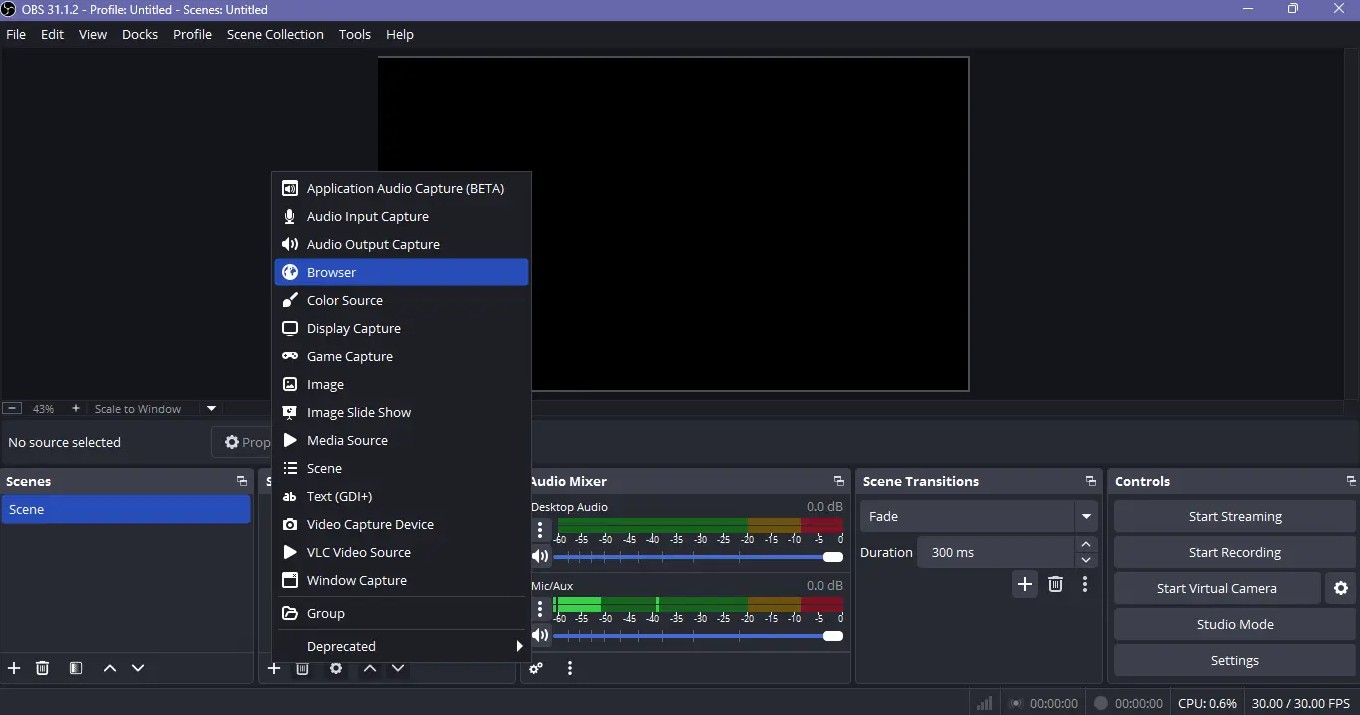Add a scene transition with plus icon

(x=1025, y=584)
